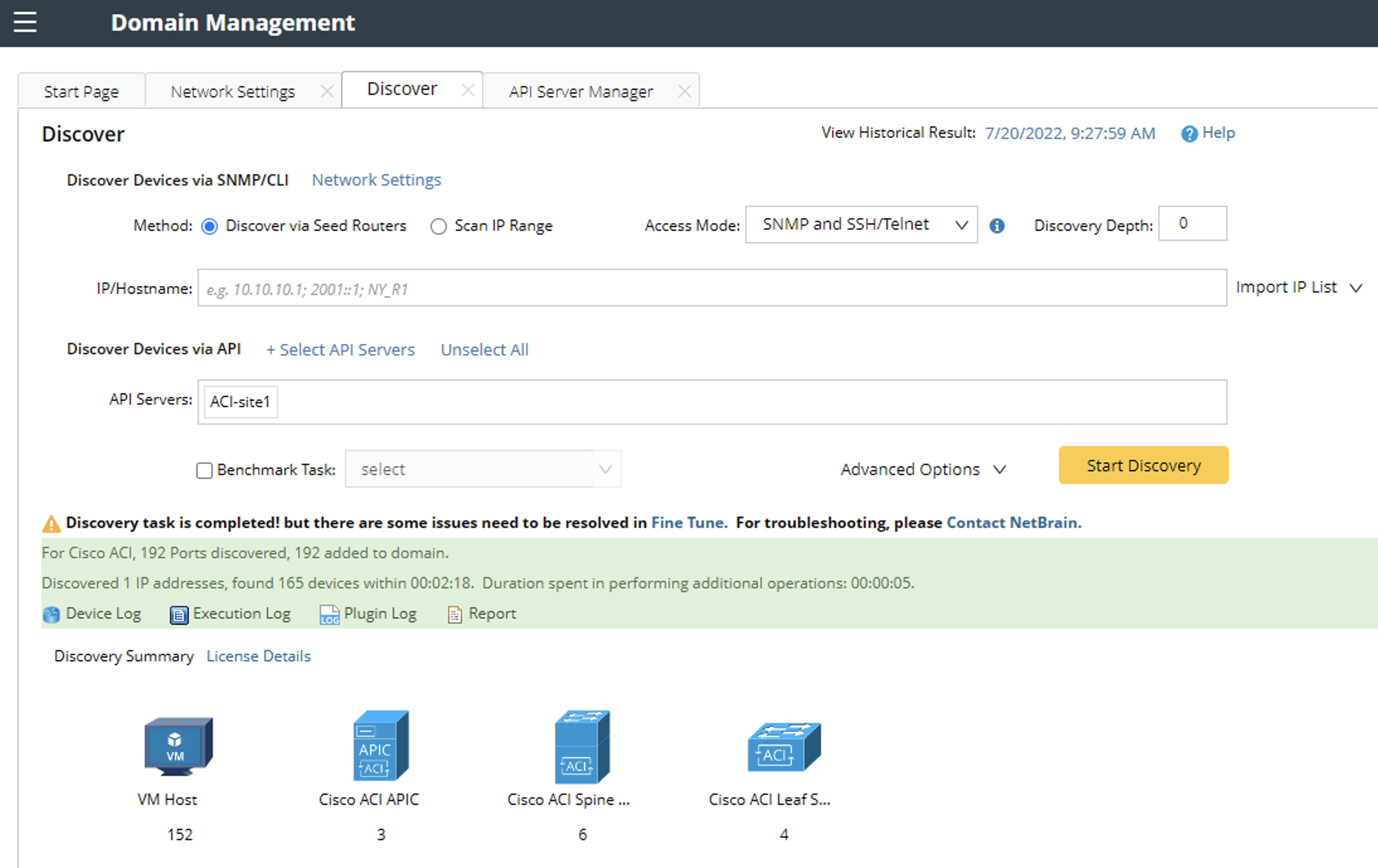The image size is (1378, 868).
Task: Enable the Benchmark Task checkbox
Action: click(x=204, y=470)
